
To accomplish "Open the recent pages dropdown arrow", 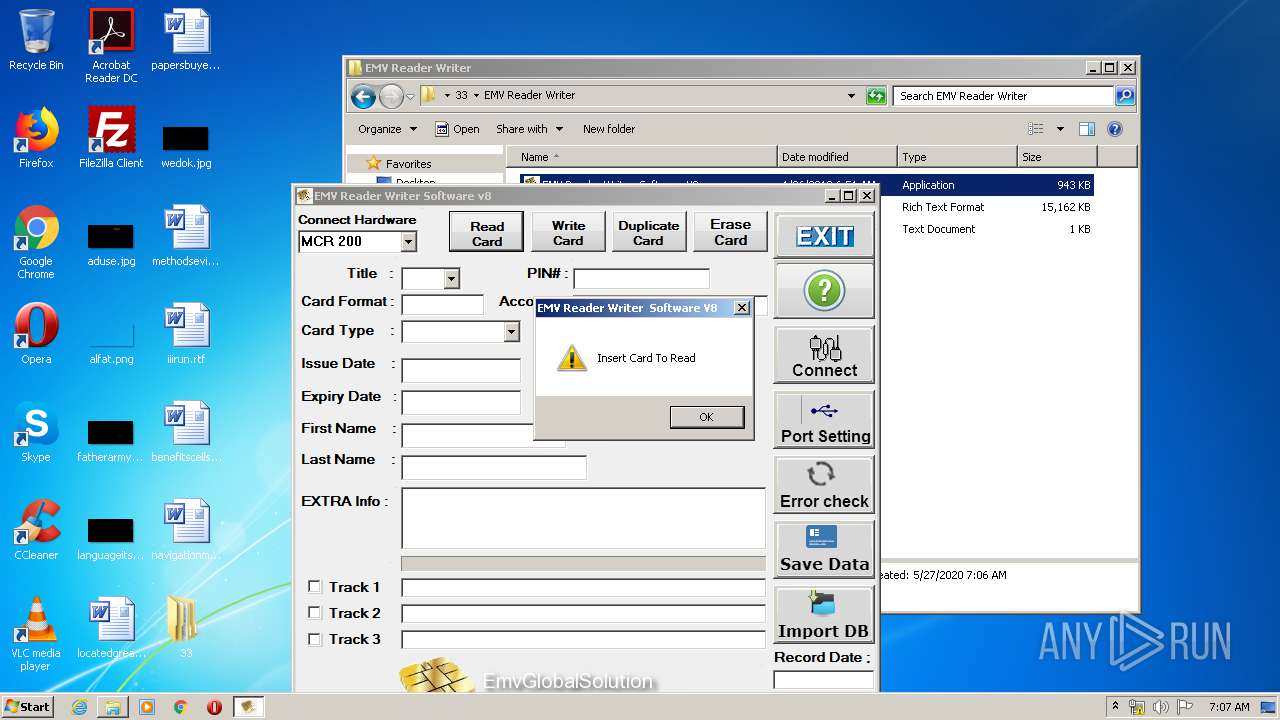I will click(x=410, y=97).
